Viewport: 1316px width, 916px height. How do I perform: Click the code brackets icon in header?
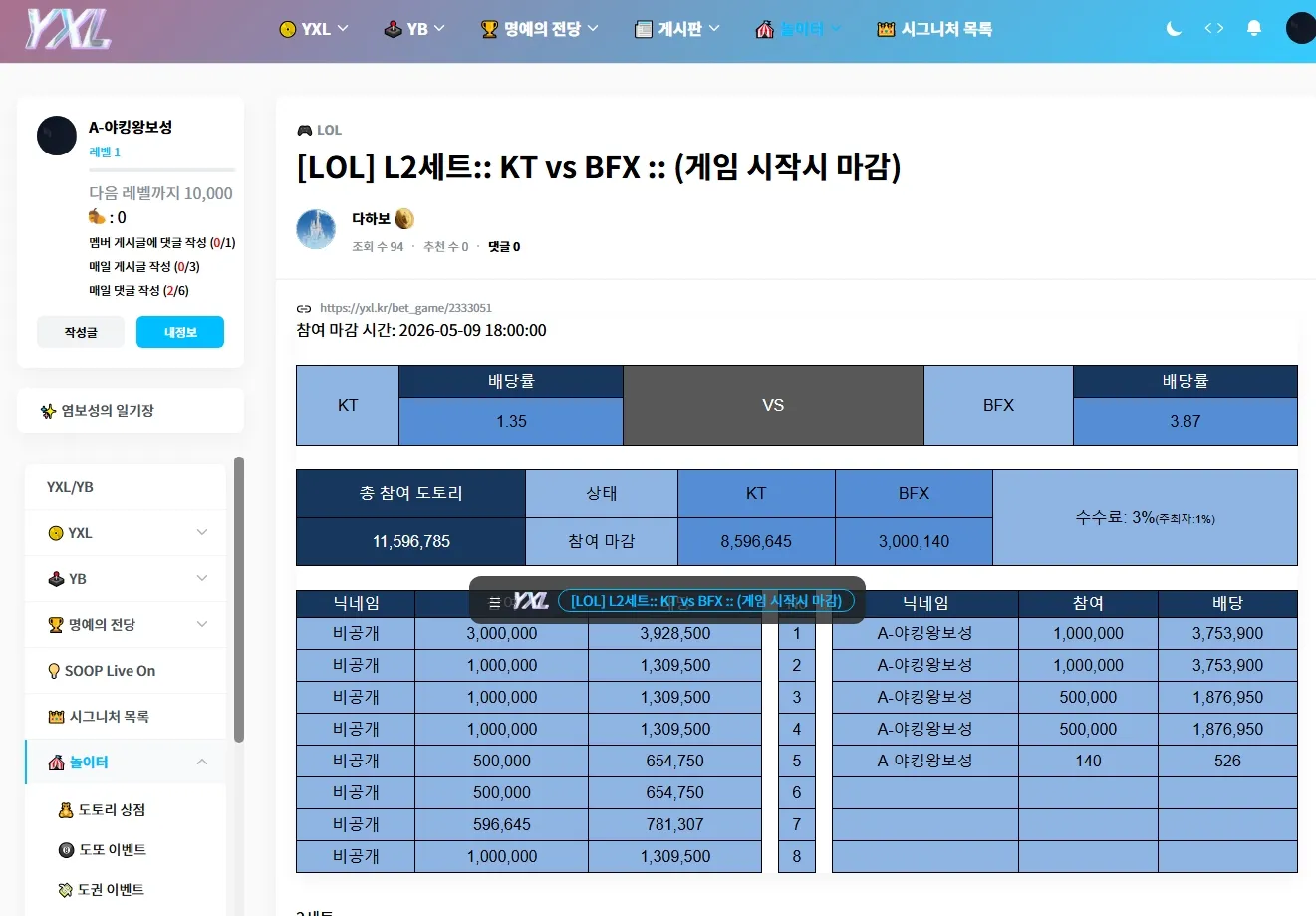(x=1213, y=28)
